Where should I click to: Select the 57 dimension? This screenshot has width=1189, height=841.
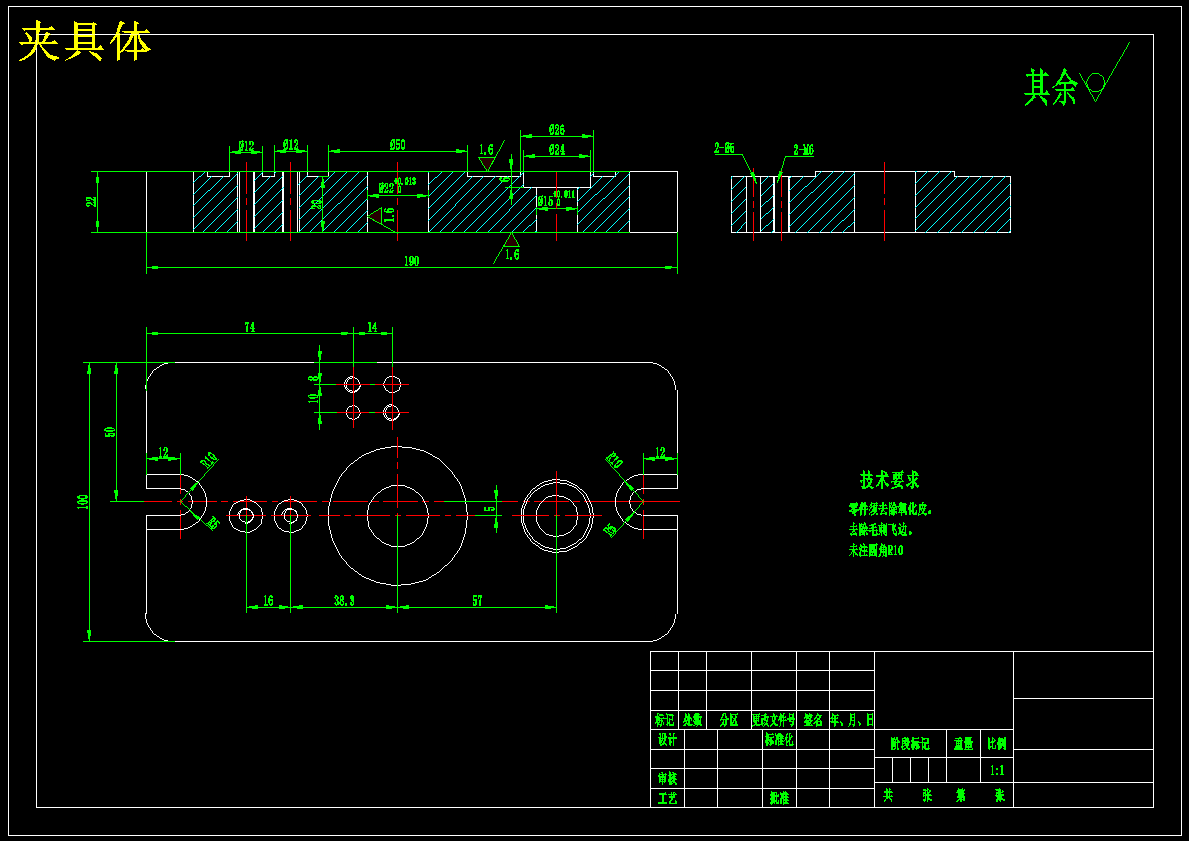pos(477,601)
